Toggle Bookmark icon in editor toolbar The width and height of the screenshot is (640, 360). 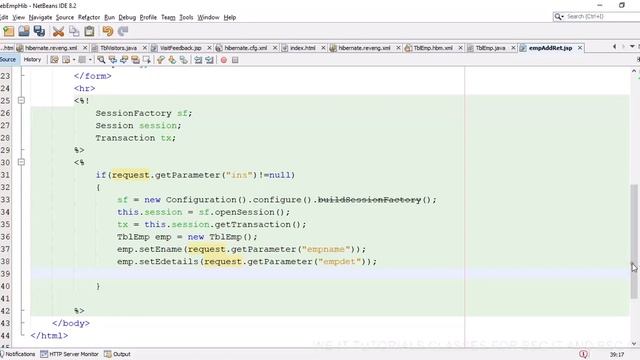pos(184,60)
